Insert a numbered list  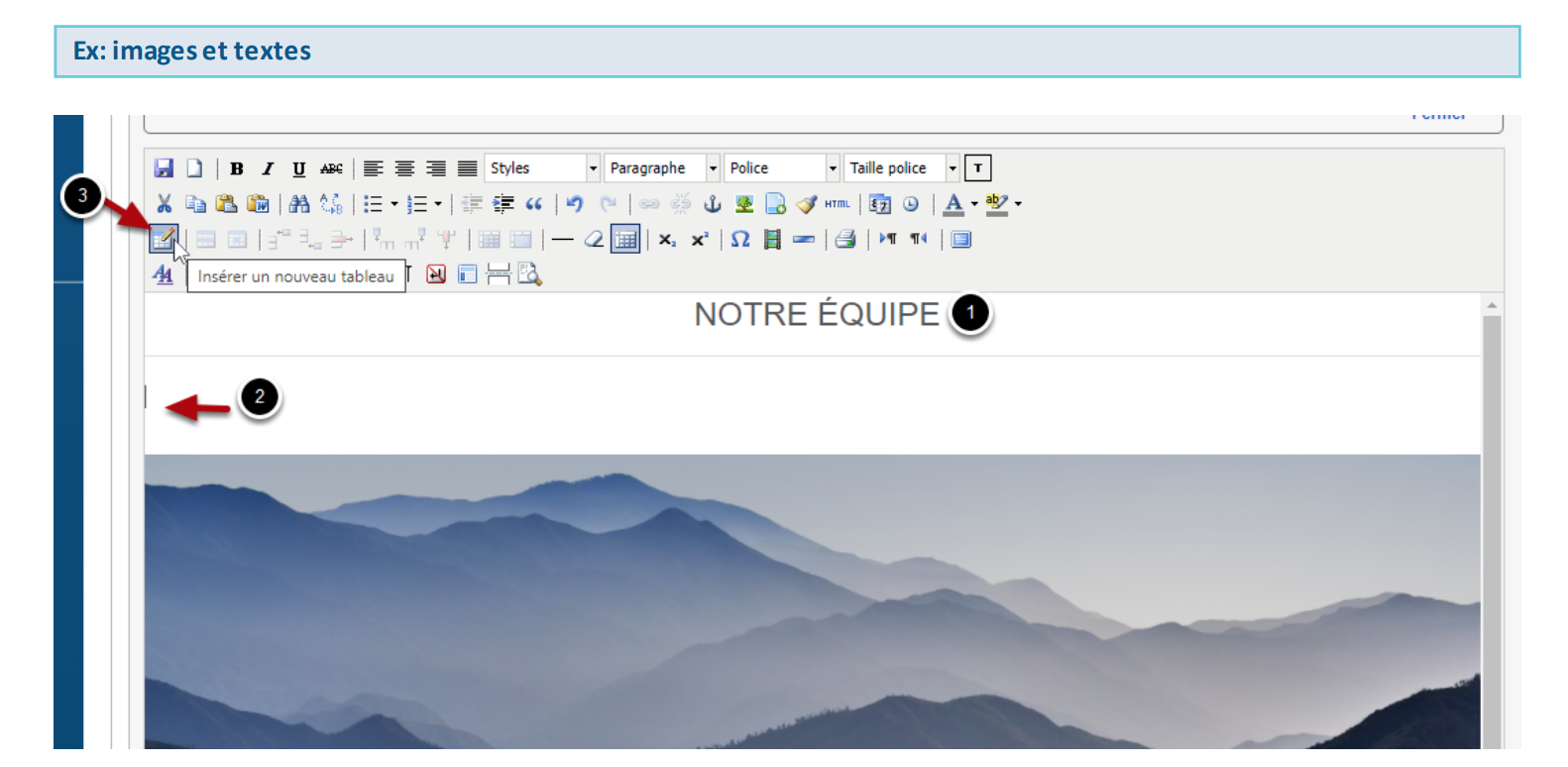point(416,204)
